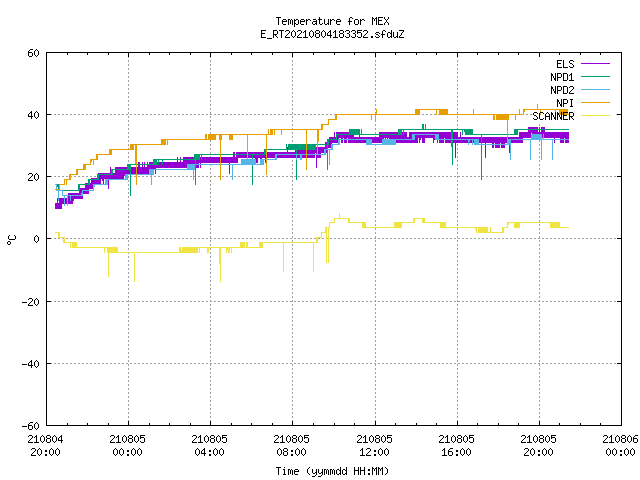Click the purple ELS legend line sample
The width and height of the screenshot is (640, 480).
coord(595,64)
